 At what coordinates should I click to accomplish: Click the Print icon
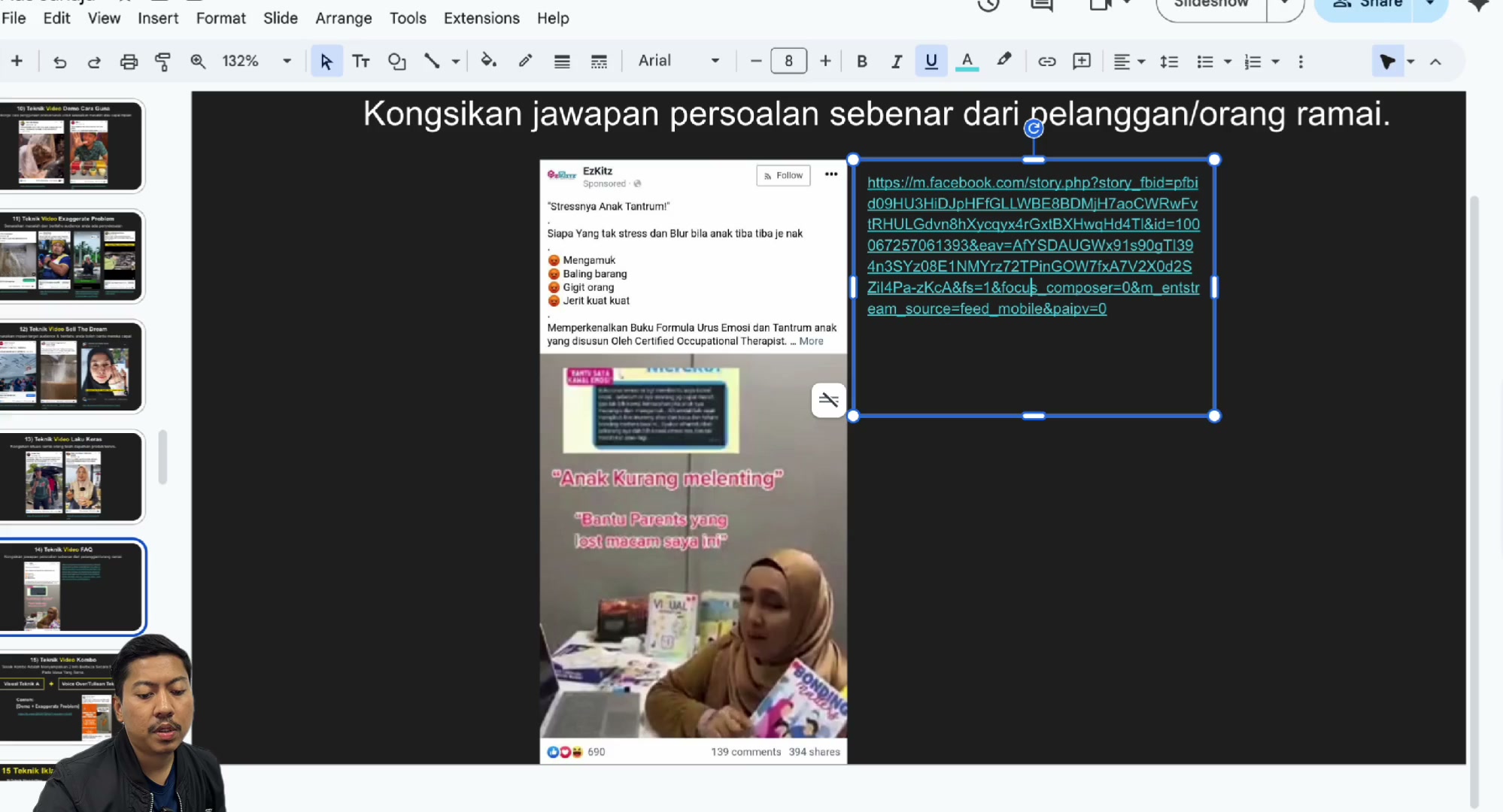pyautogui.click(x=129, y=62)
